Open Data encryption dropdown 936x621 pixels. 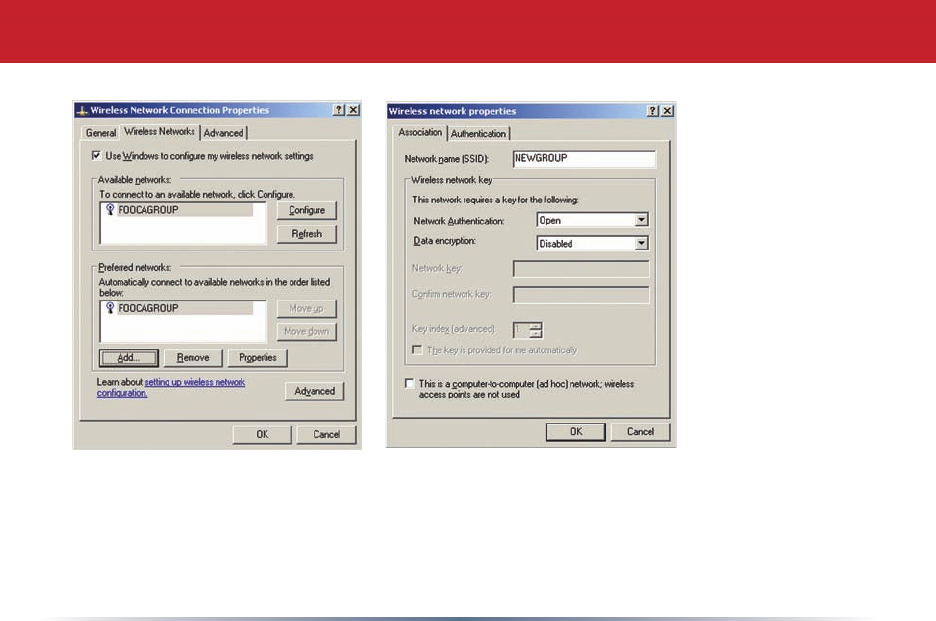641,244
